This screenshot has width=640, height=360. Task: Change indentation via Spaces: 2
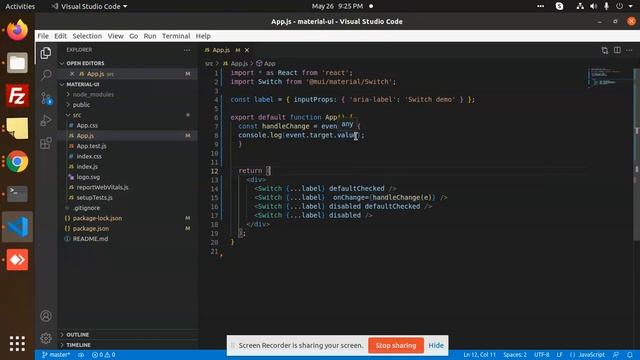point(515,355)
